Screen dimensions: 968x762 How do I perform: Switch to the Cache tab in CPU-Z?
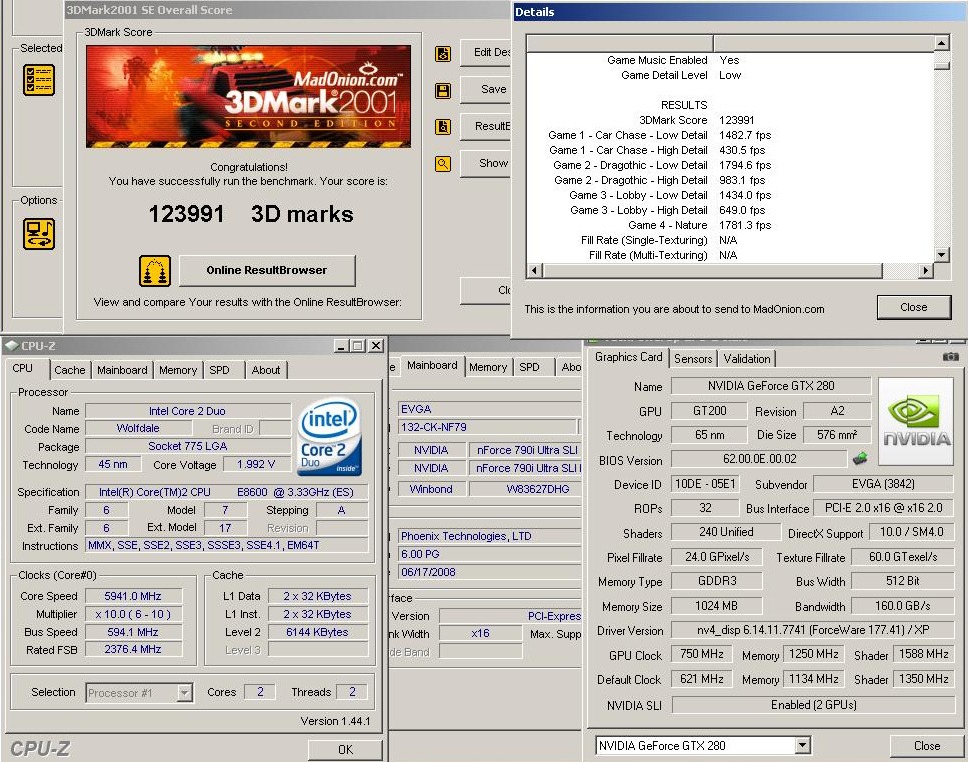click(x=70, y=370)
